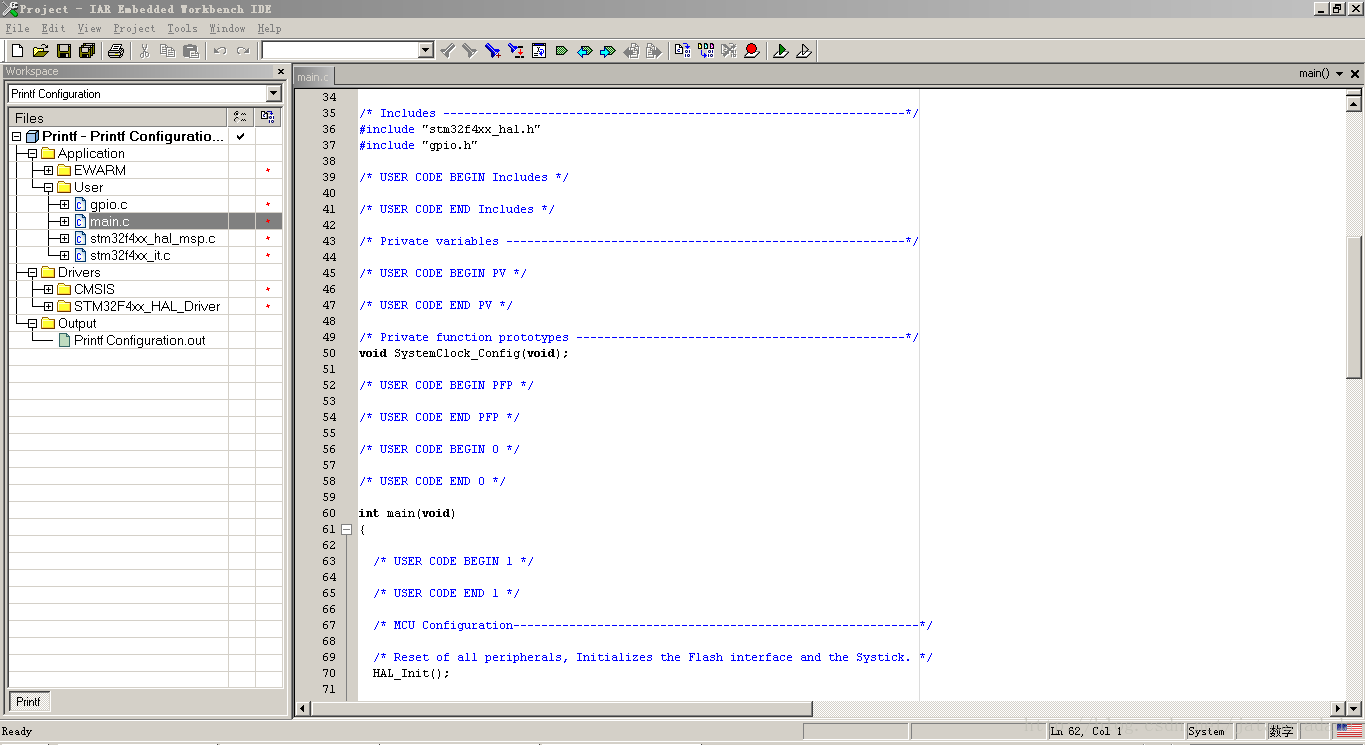
Task: Open the Help menu
Action: coord(269,28)
